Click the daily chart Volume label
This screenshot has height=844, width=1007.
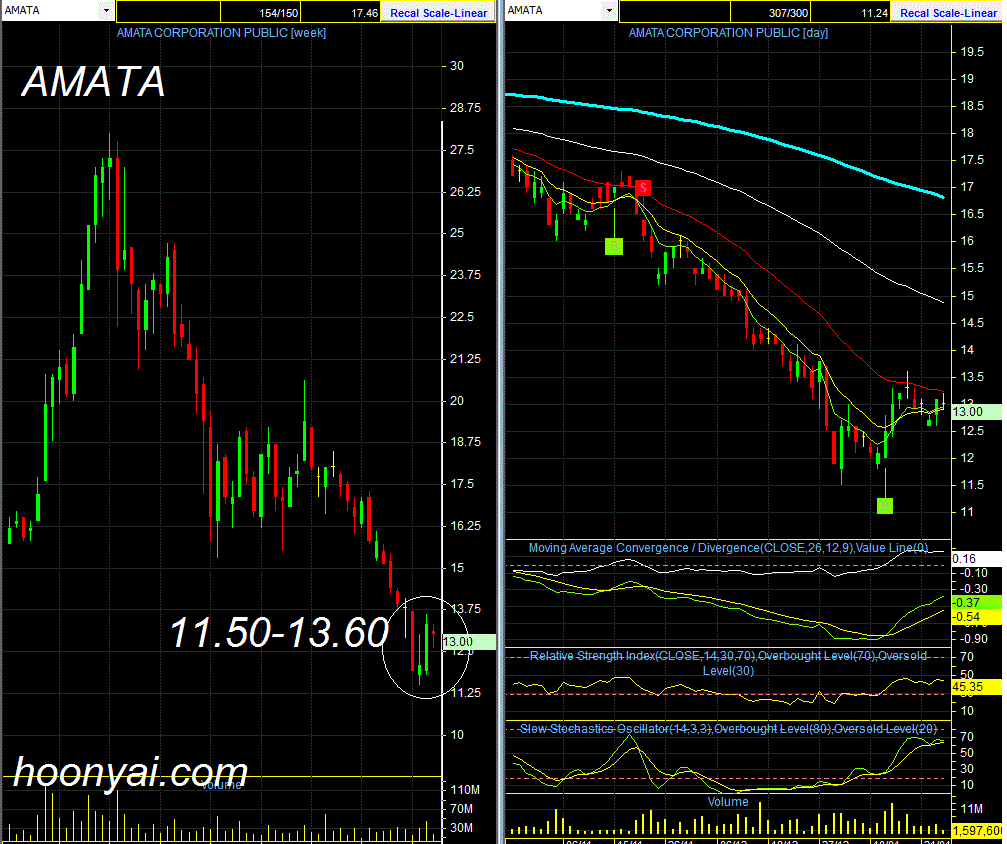click(x=728, y=802)
